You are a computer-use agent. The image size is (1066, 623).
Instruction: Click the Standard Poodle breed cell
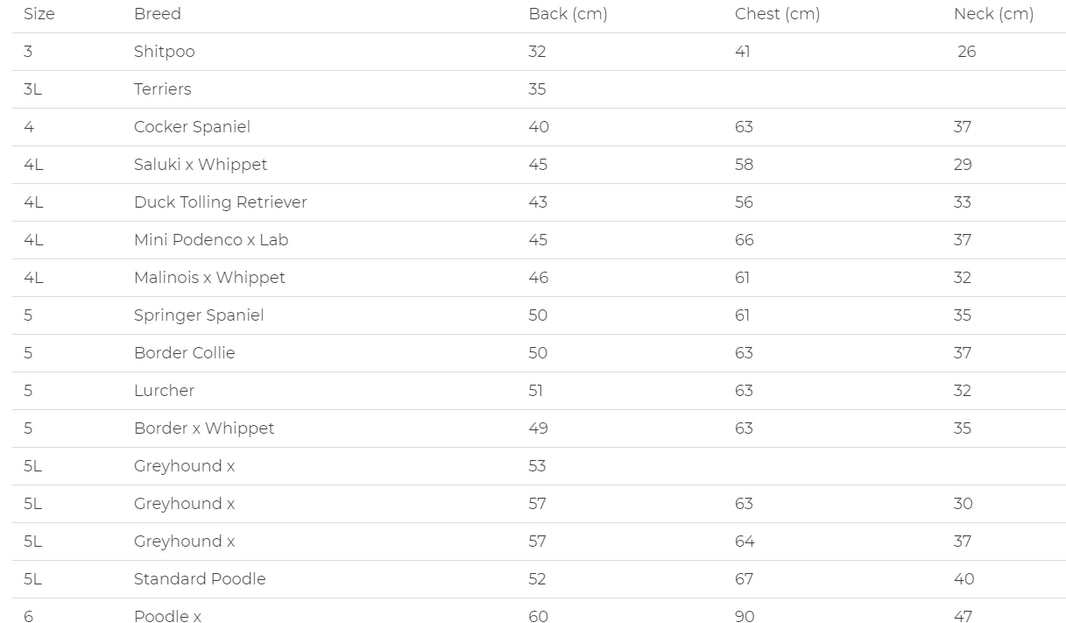(x=200, y=579)
